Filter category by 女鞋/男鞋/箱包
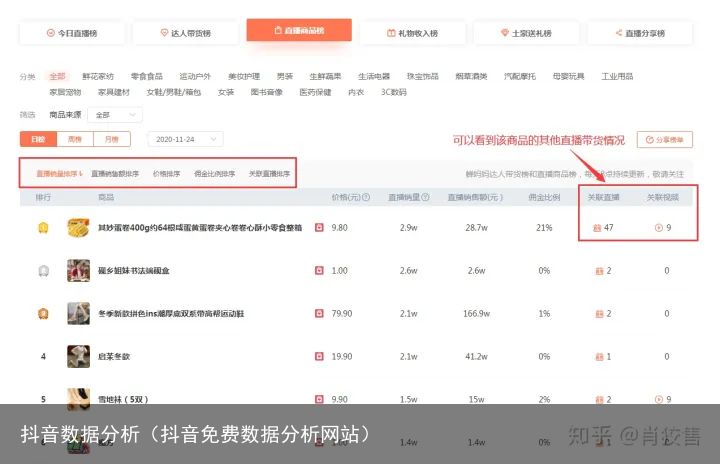Screen dimensions: 720x464 pos(174,92)
